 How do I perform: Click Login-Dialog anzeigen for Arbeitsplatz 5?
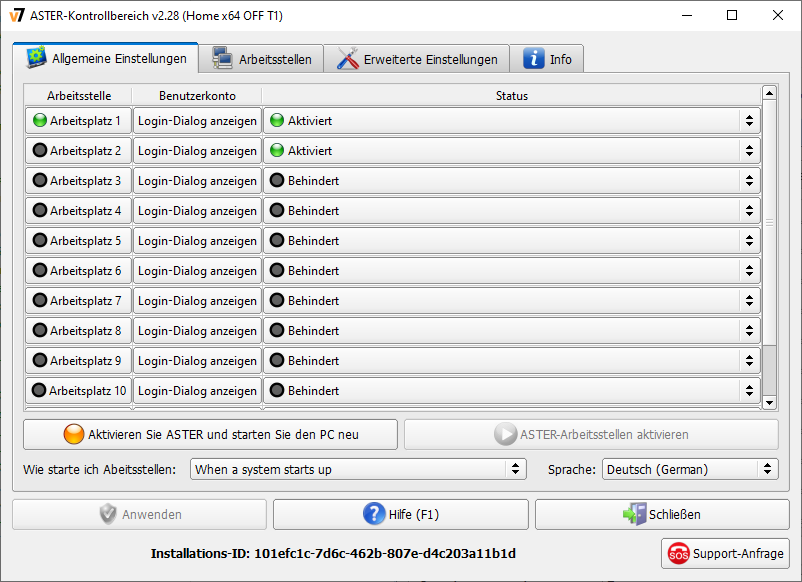point(197,241)
